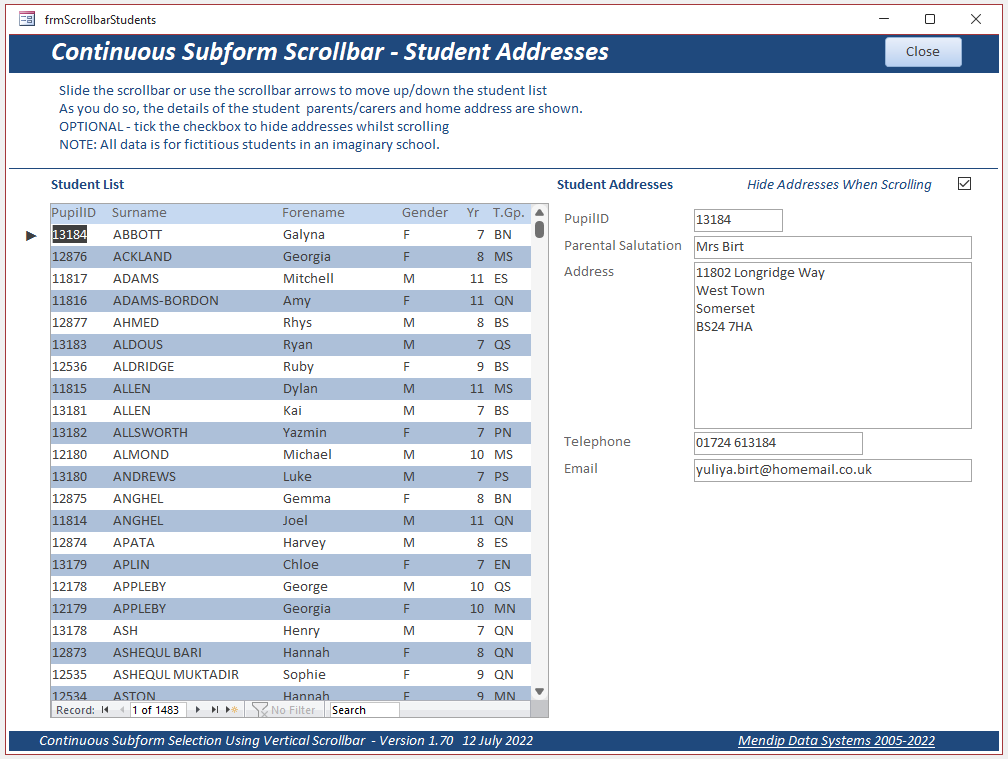
Task: Click the Search box in navigation bar
Action: (364, 710)
